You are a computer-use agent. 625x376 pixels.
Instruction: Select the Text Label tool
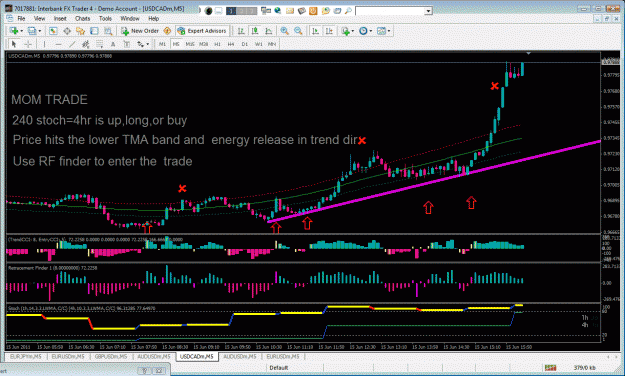[126, 44]
